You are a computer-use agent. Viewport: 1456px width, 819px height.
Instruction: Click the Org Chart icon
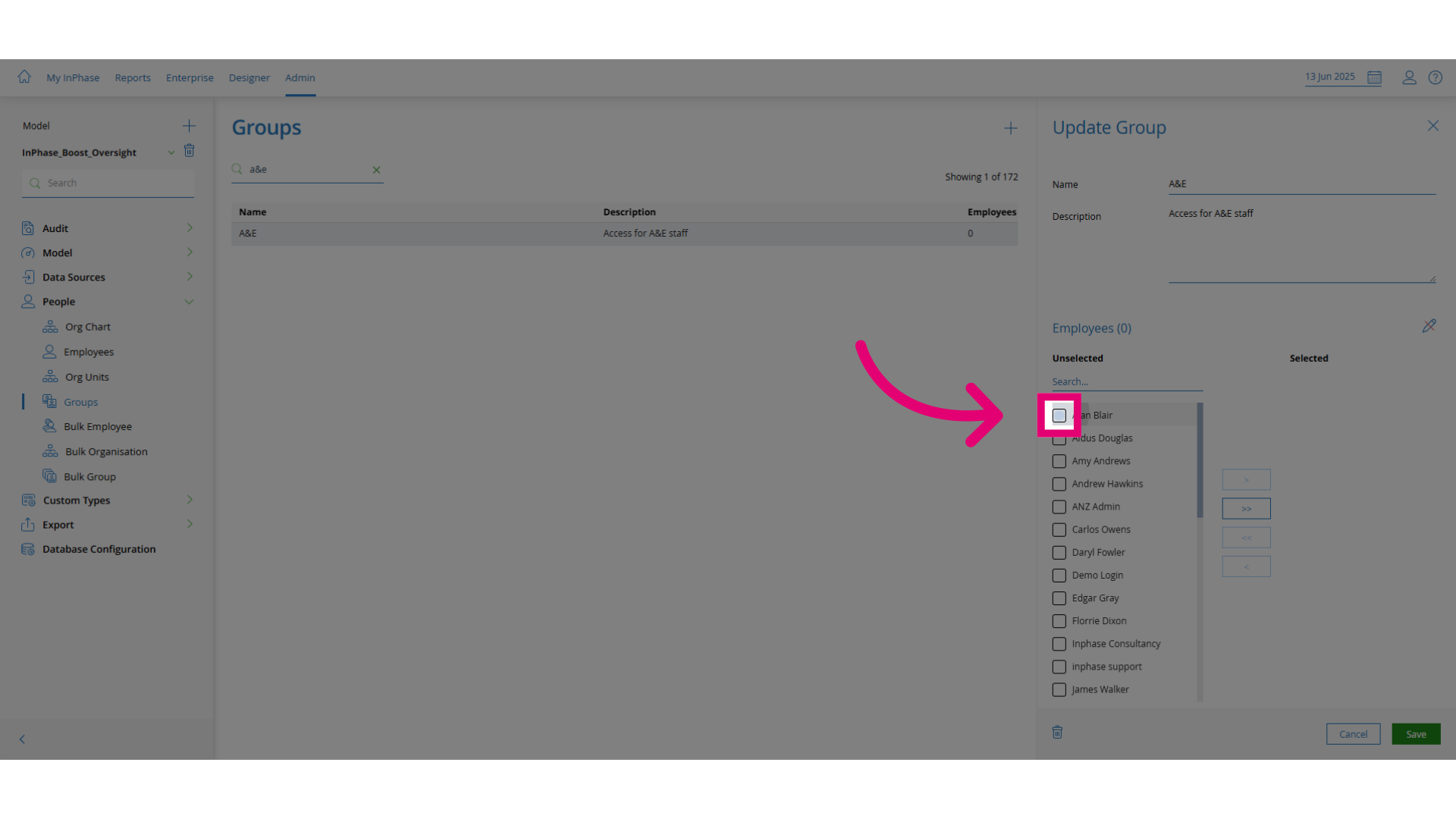click(x=50, y=327)
